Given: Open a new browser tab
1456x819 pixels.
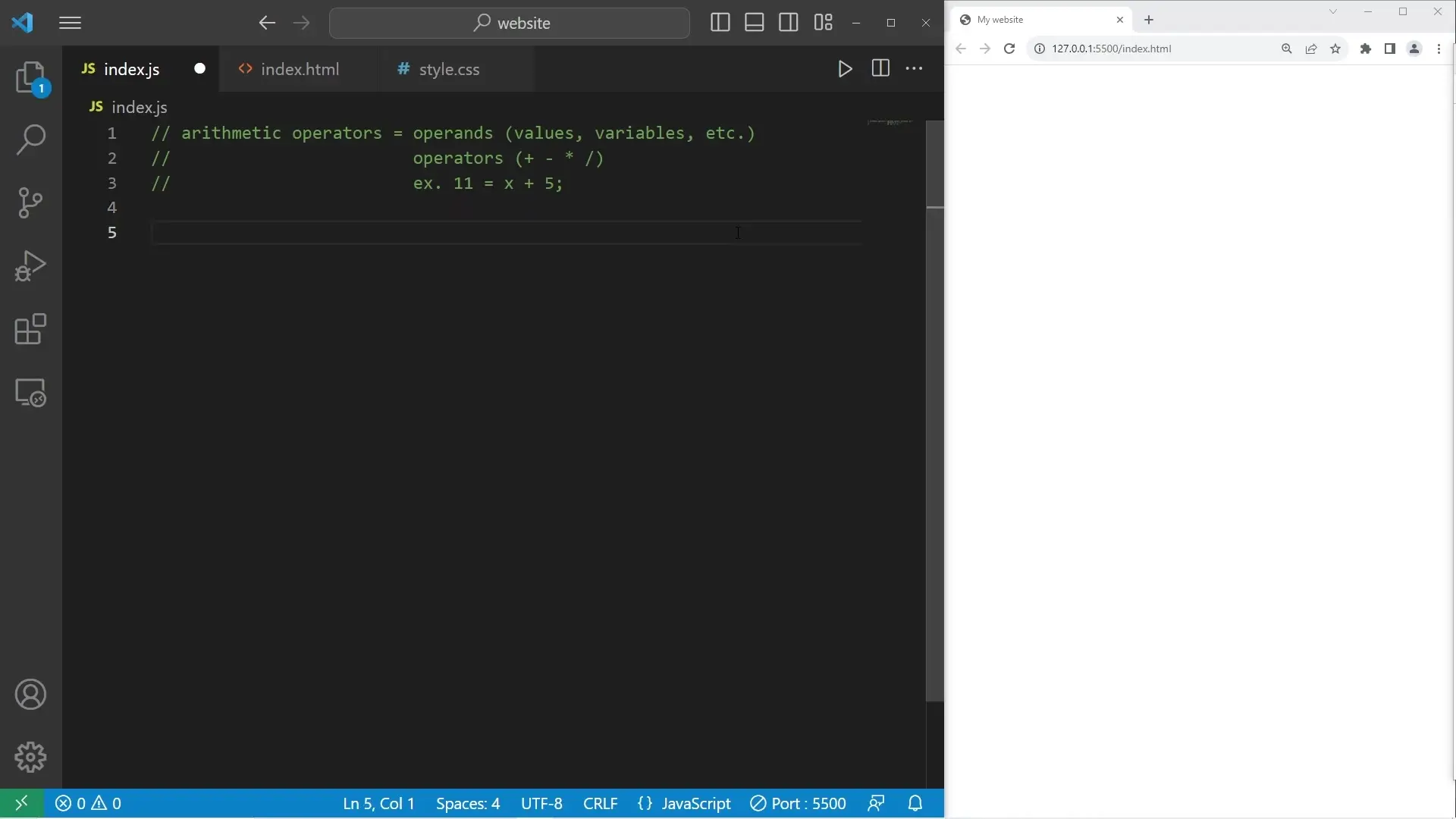Looking at the screenshot, I should tap(1149, 20).
